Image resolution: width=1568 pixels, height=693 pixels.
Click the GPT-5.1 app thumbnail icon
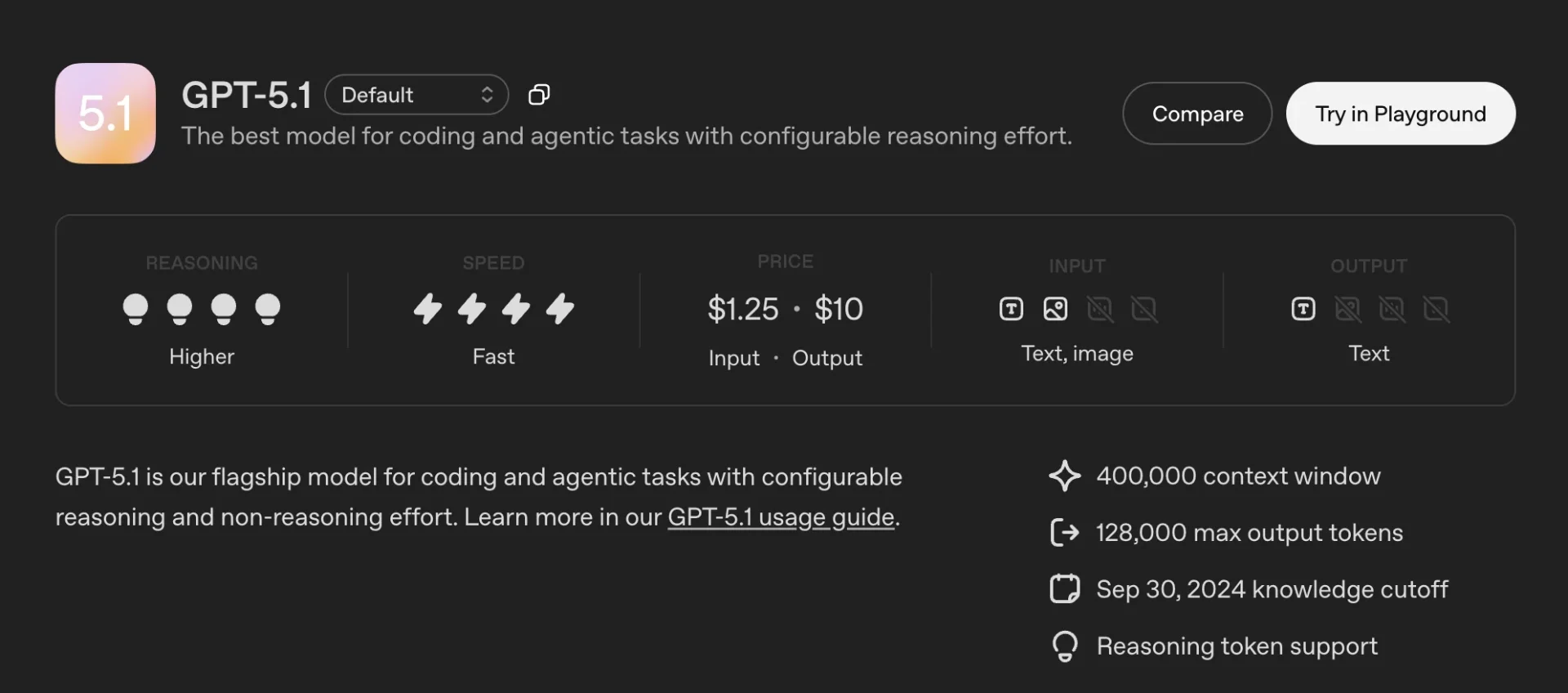(105, 113)
